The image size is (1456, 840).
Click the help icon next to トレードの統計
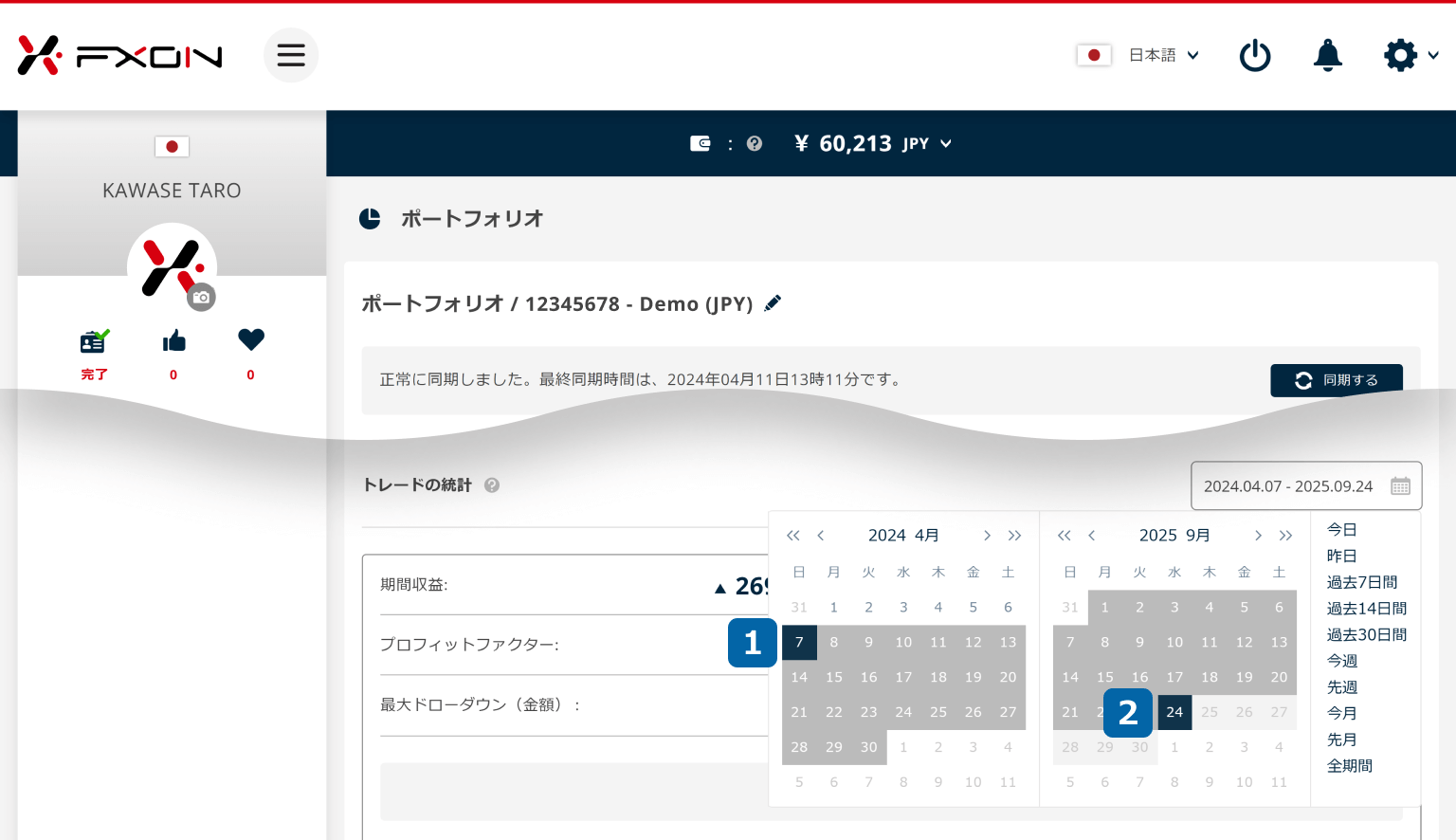[492, 485]
